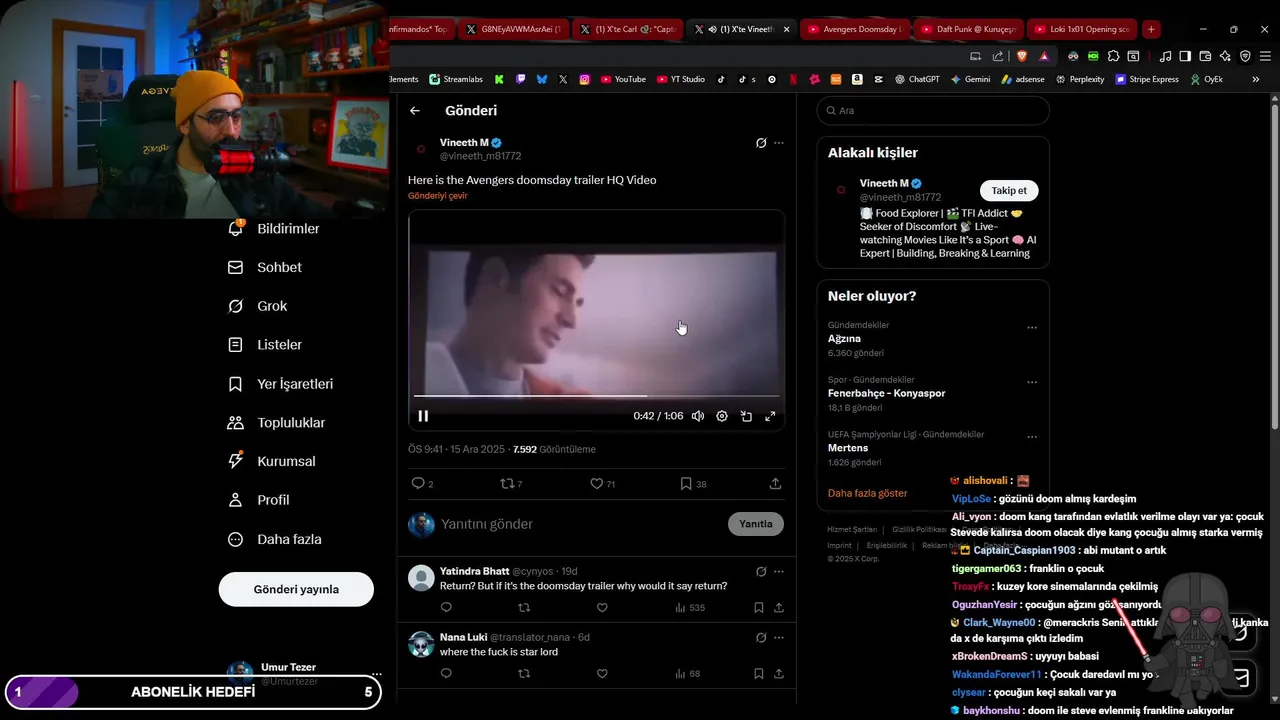Screen dimensions: 1280x720
Task: Open Topluluklar in the sidebar
Action: (x=277, y=423)
